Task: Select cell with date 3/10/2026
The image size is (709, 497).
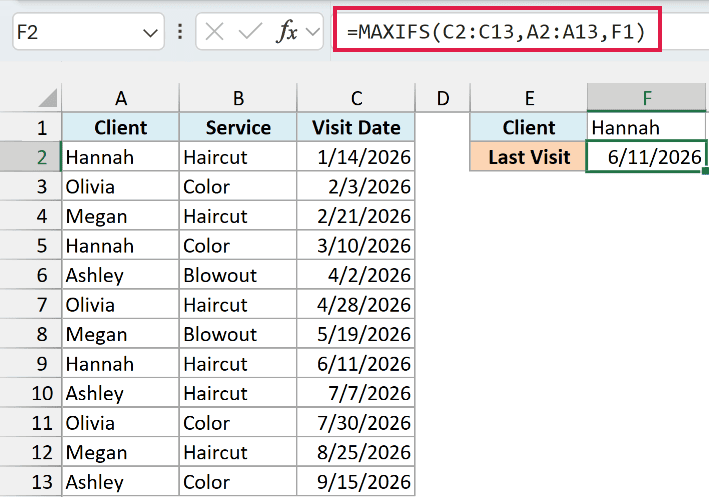Action: coord(356,246)
